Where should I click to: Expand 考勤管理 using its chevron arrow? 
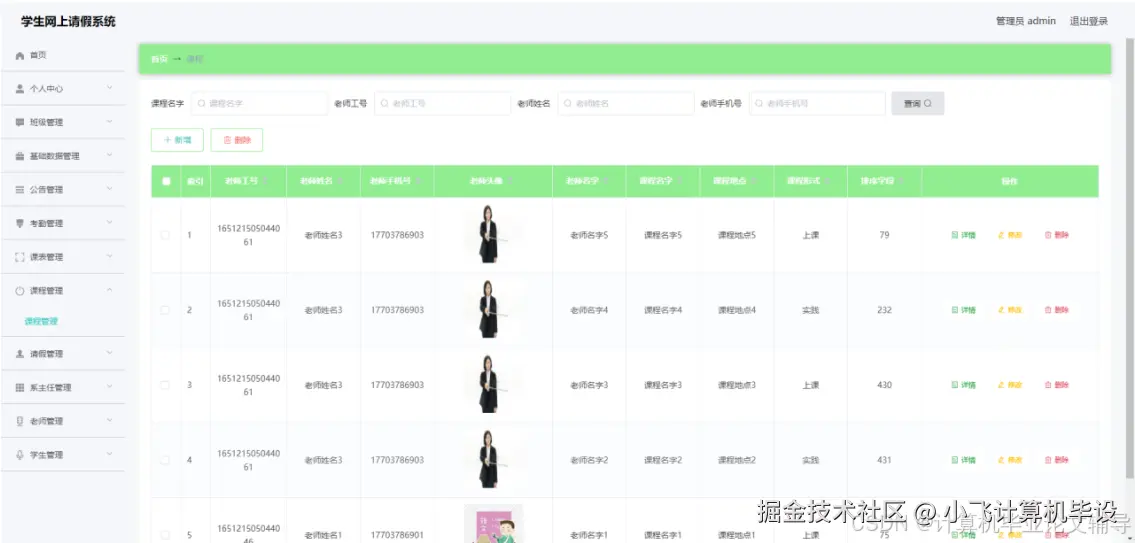coord(109,222)
